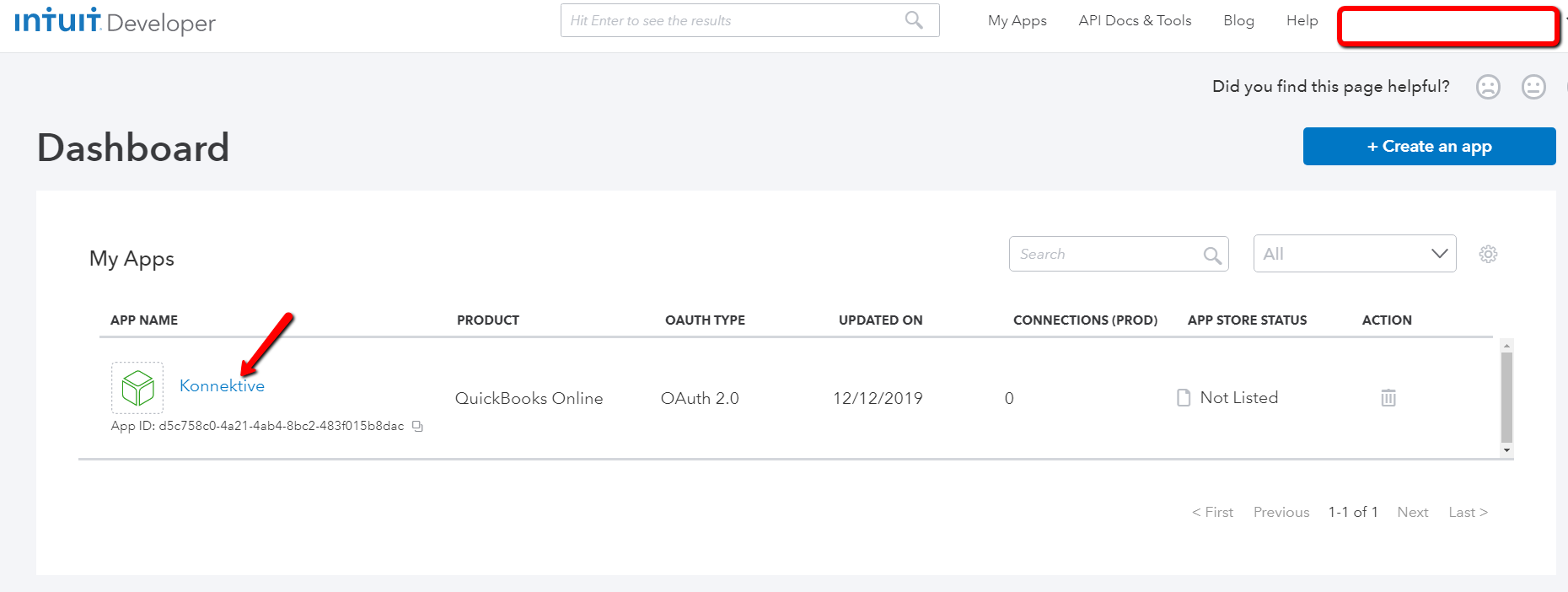Click the magnifier icon in top search
The width and height of the screenshot is (1568, 592).
pyautogui.click(x=914, y=19)
